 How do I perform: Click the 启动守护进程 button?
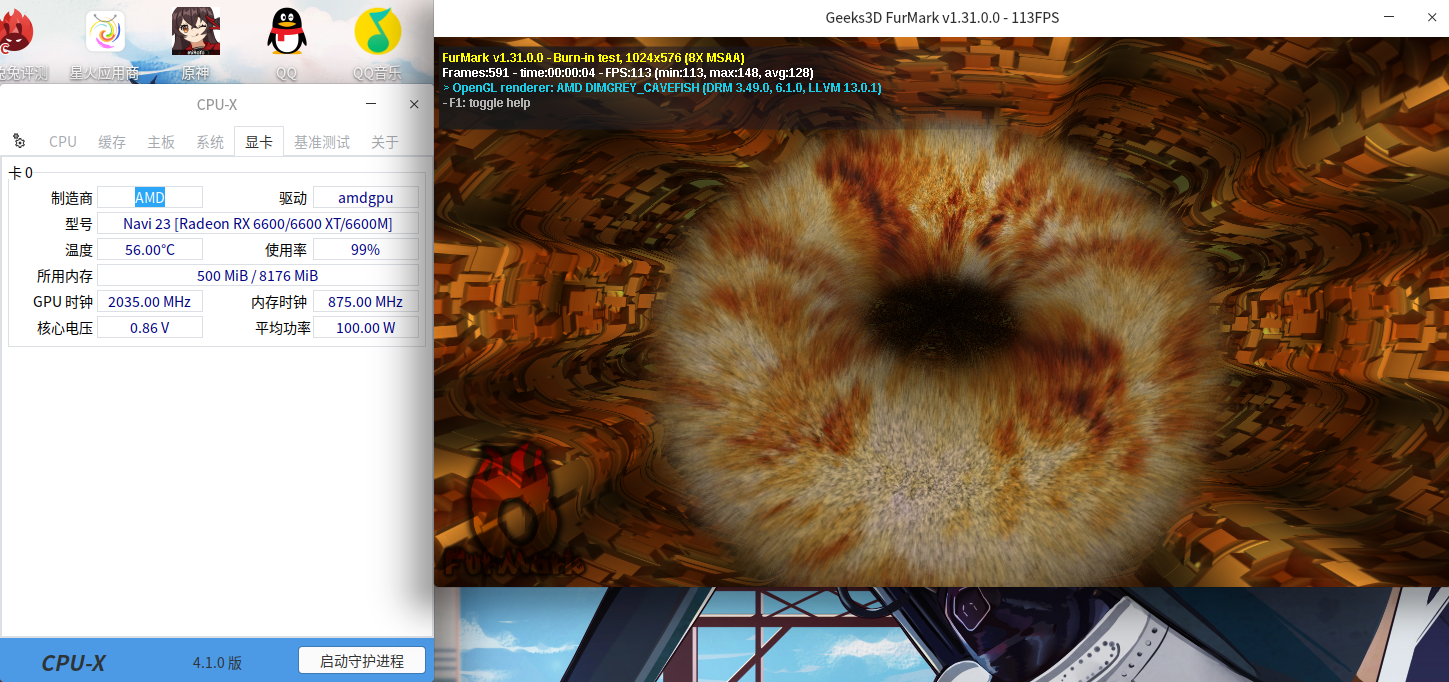[x=362, y=661]
